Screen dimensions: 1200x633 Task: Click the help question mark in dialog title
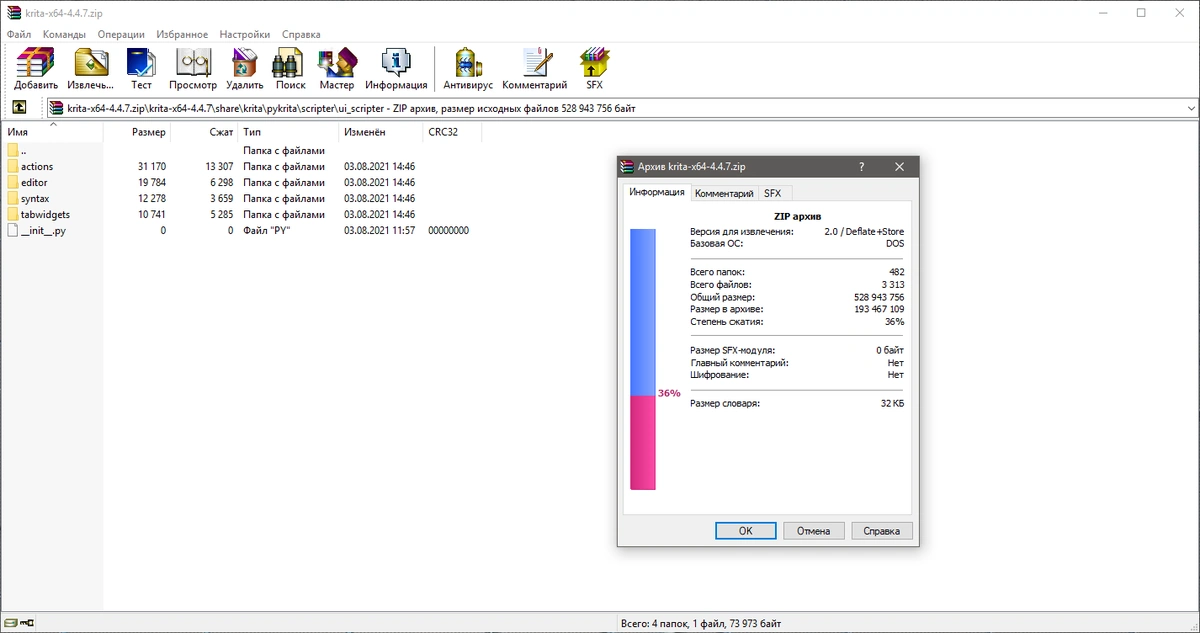tap(862, 167)
